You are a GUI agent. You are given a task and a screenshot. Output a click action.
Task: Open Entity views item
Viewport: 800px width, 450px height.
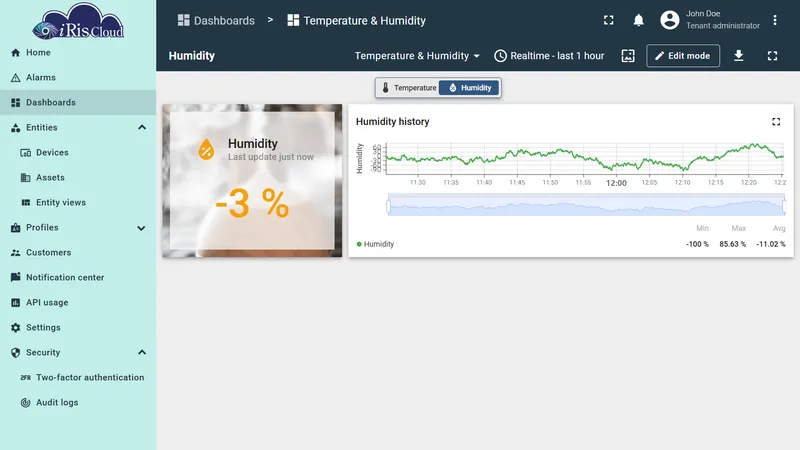78,203
